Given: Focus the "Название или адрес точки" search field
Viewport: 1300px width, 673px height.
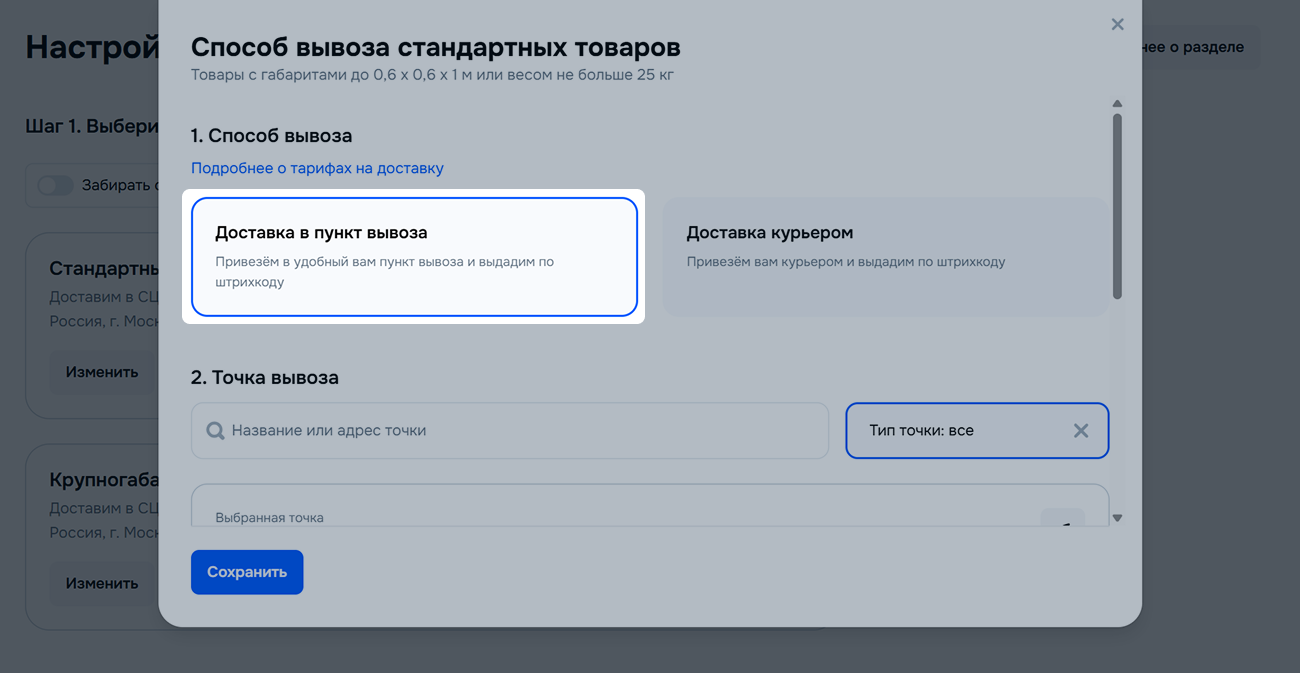Looking at the screenshot, I should pyautogui.click(x=520, y=431).
